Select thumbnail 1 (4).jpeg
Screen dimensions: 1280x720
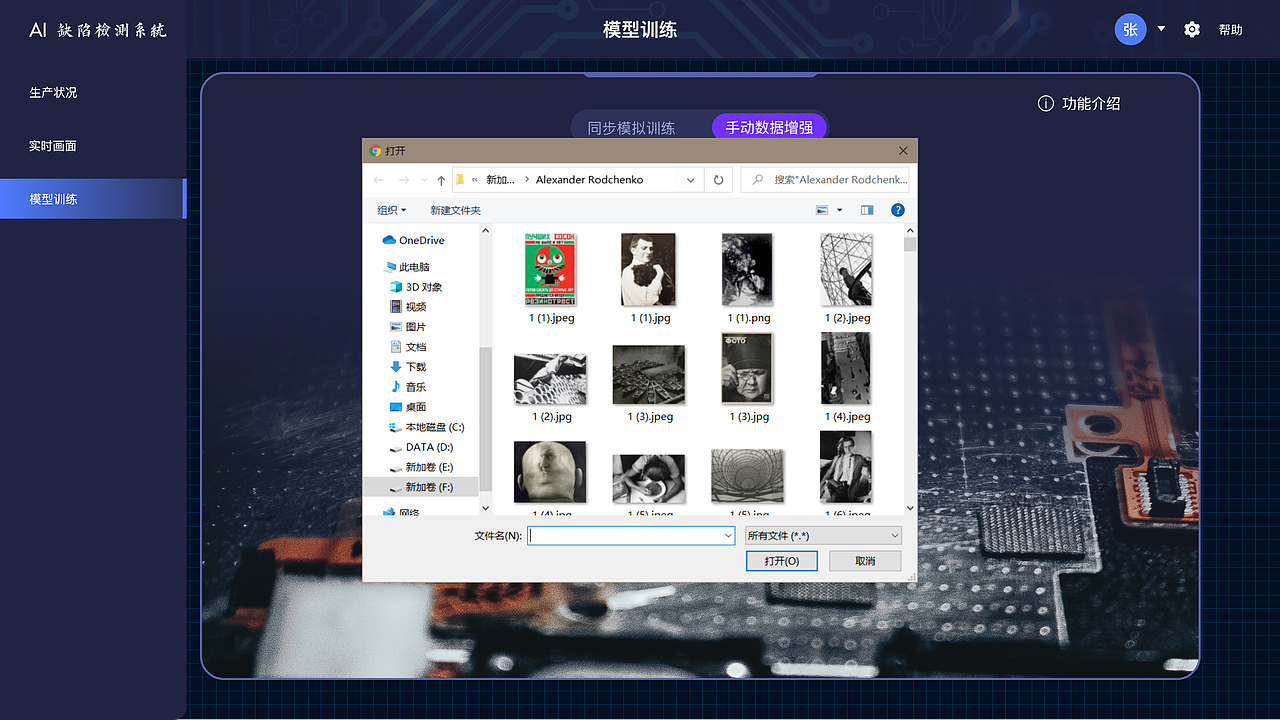tap(846, 369)
